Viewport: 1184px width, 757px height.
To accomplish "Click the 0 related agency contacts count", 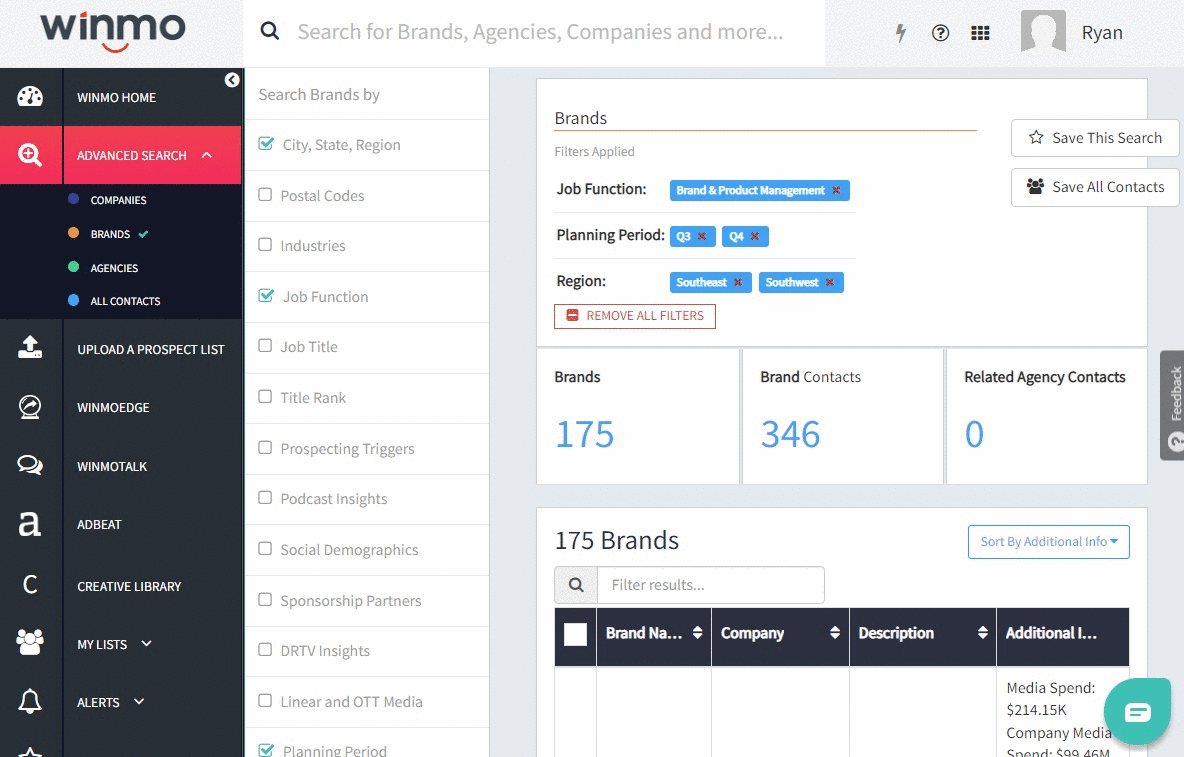I will click(974, 435).
